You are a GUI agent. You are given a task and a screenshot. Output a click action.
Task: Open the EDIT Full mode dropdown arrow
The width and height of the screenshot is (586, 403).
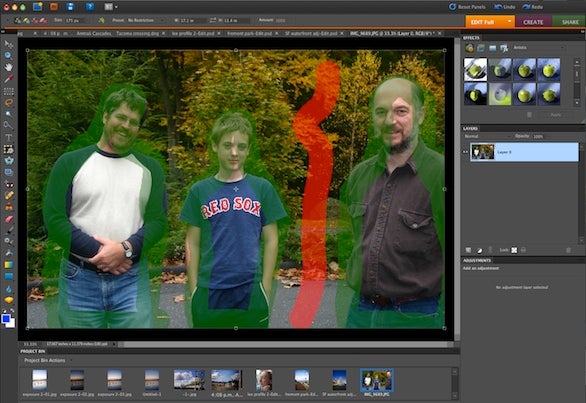[509, 22]
